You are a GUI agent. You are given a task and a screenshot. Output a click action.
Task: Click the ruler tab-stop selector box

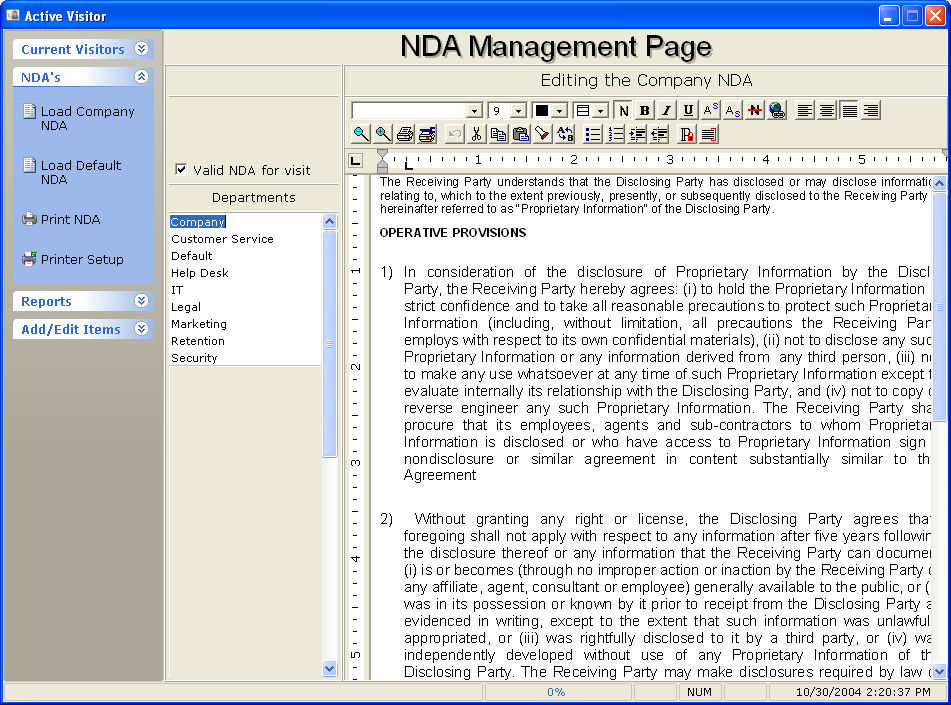[x=355, y=161]
